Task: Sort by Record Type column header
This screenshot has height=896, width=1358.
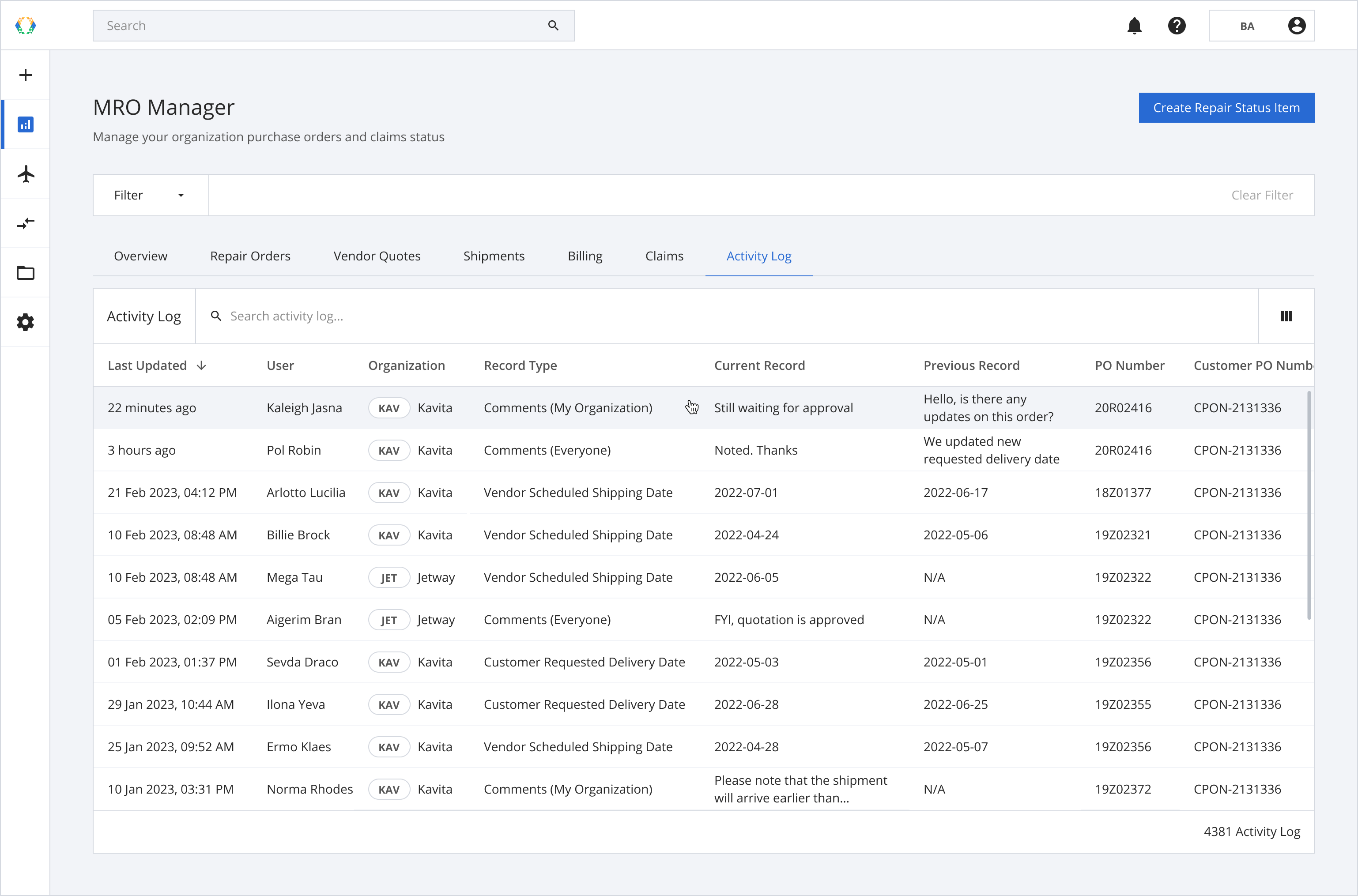Action: (x=520, y=366)
